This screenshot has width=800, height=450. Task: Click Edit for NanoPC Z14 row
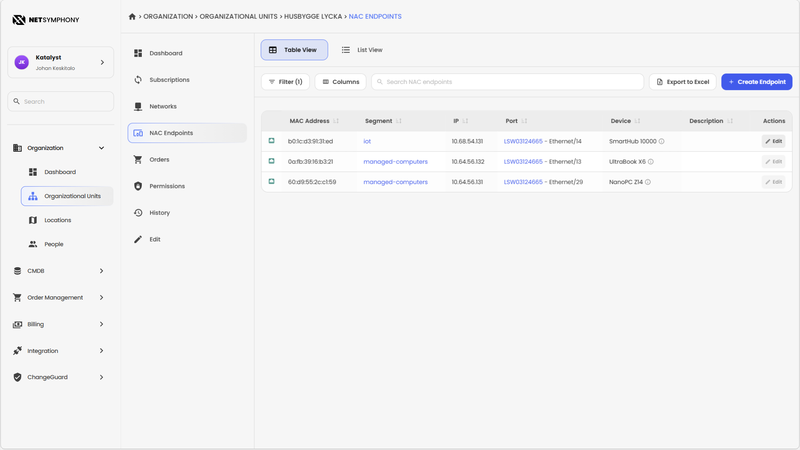[773, 182]
